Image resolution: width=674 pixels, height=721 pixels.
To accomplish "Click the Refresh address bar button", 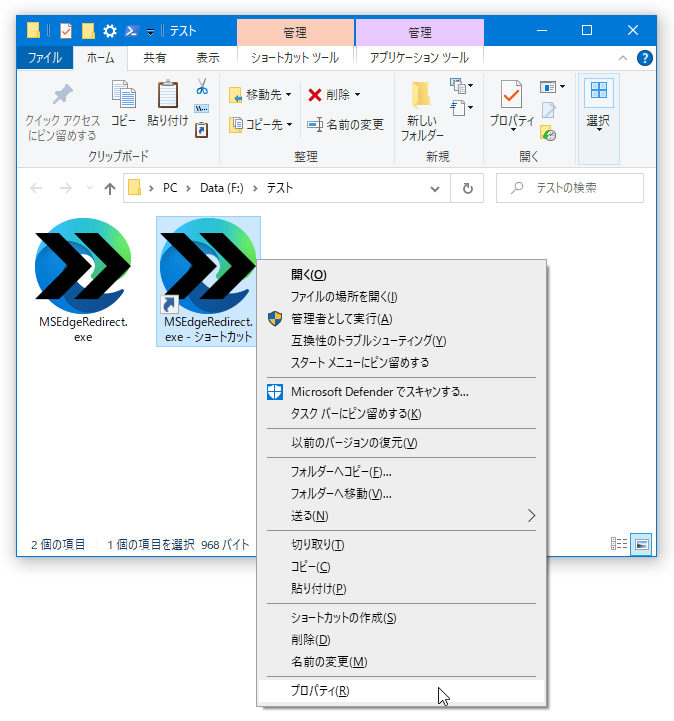I will tap(467, 188).
